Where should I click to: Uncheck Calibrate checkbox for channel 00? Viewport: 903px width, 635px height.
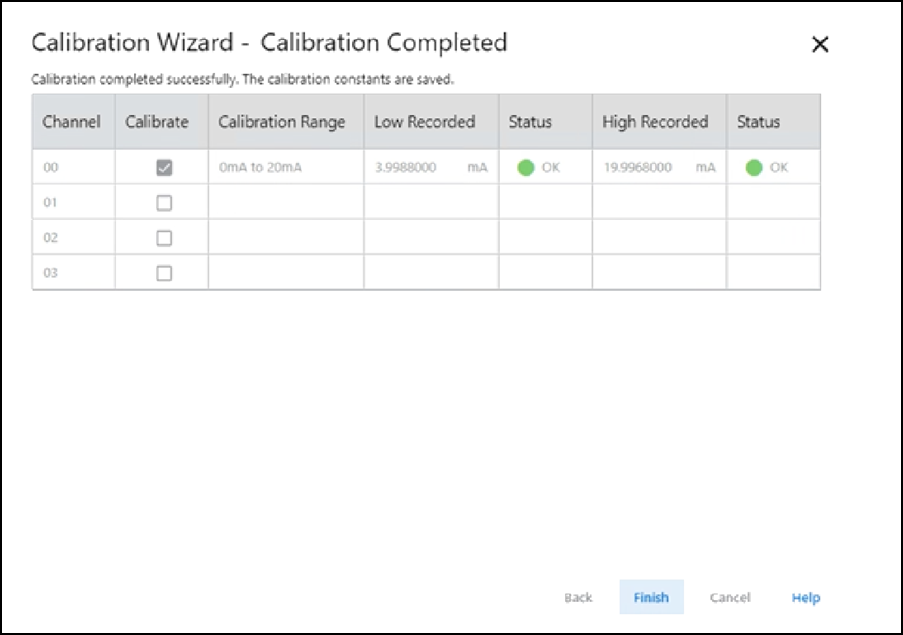pyautogui.click(x=164, y=168)
